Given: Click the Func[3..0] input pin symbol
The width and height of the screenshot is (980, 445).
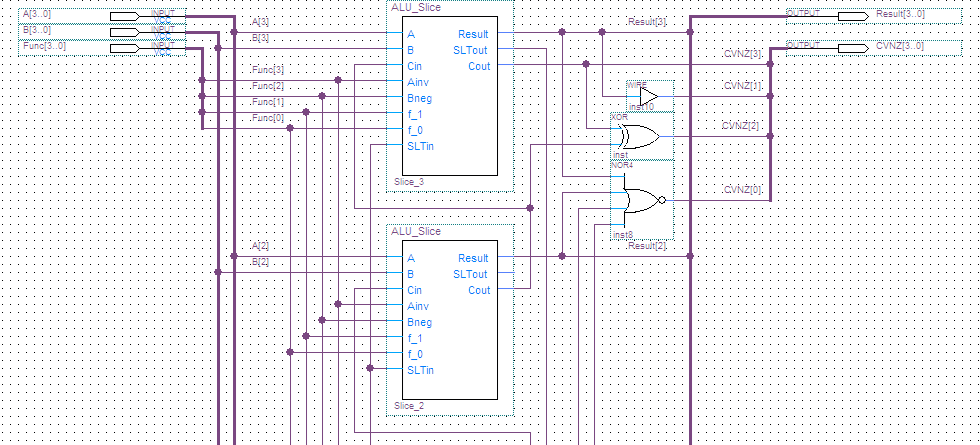Looking at the screenshot, I should coord(125,47).
